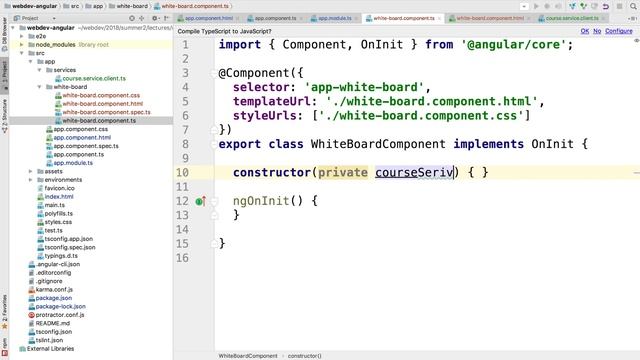Close the app.component.html editor tab
The image size is (640, 360).
coord(238,18)
